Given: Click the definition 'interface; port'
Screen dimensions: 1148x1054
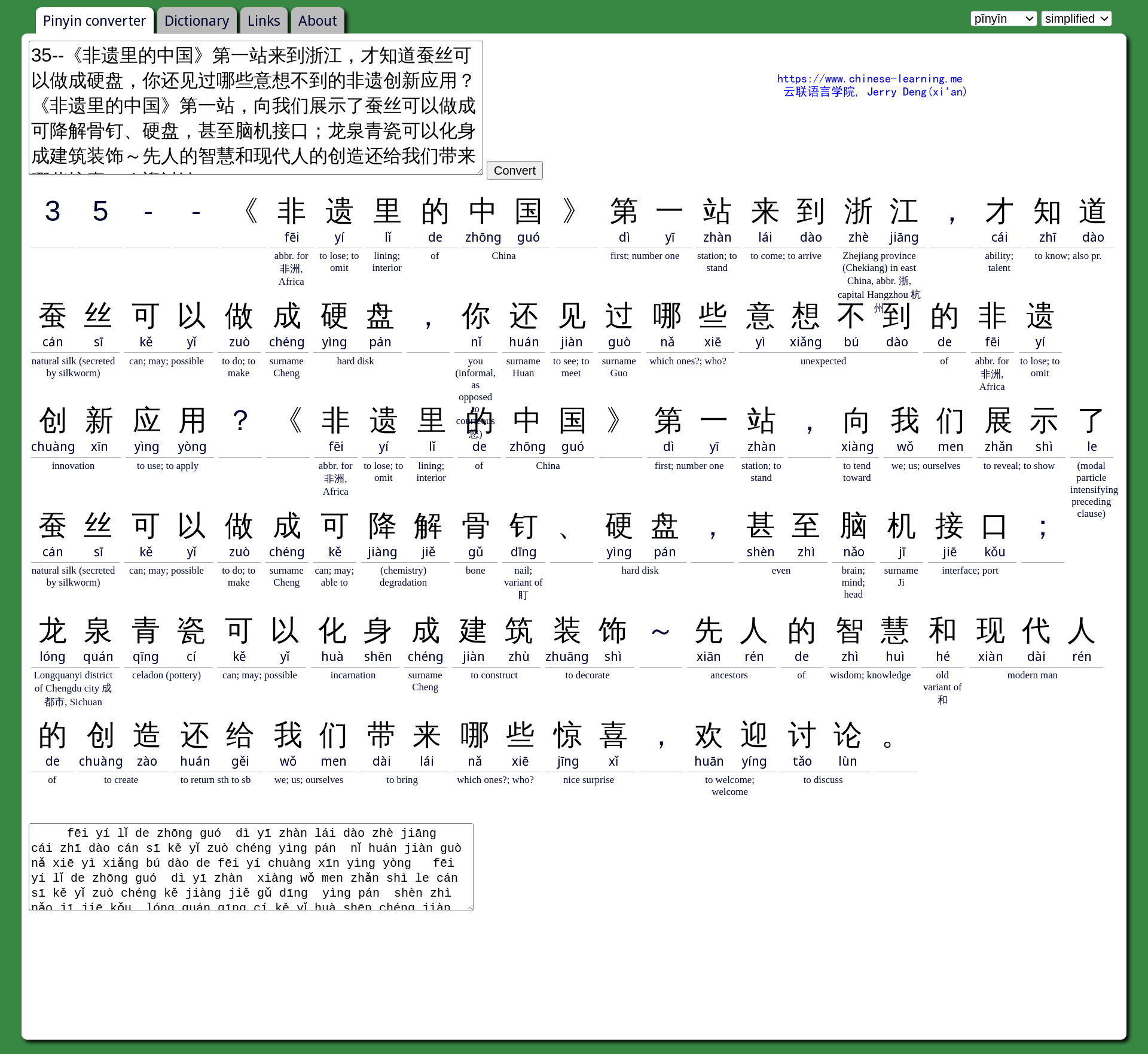Looking at the screenshot, I should 970,570.
